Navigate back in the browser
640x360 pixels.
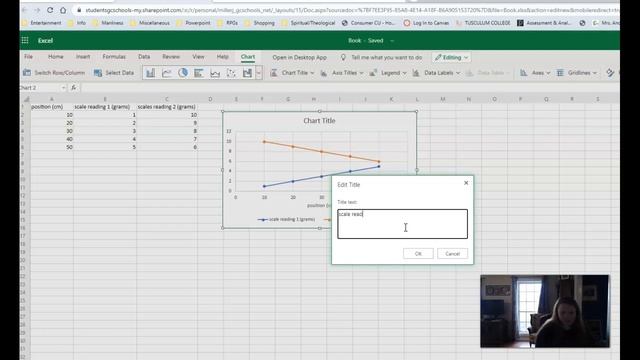24,10
